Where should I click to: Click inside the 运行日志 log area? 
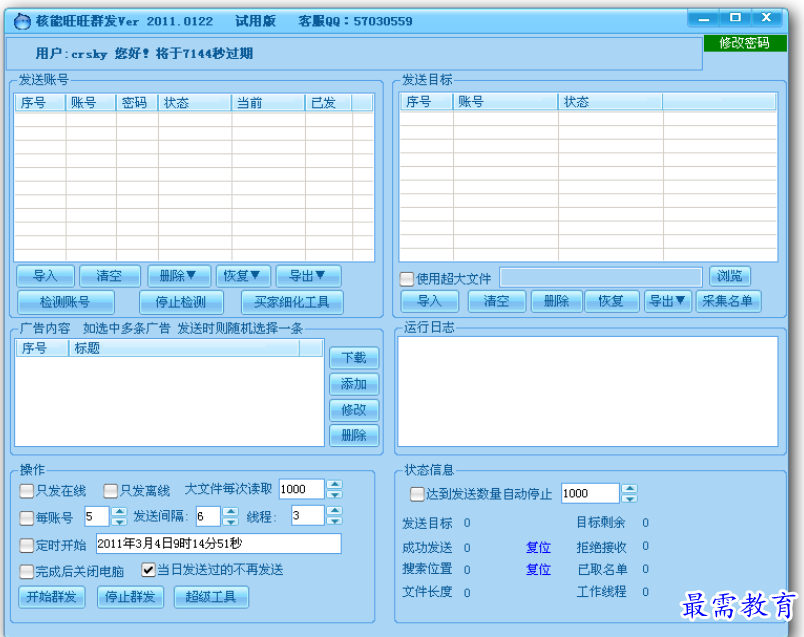click(588, 391)
